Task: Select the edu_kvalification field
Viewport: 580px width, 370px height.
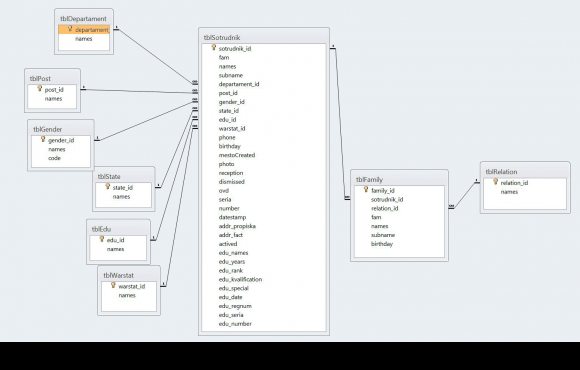Action: [x=240, y=280]
